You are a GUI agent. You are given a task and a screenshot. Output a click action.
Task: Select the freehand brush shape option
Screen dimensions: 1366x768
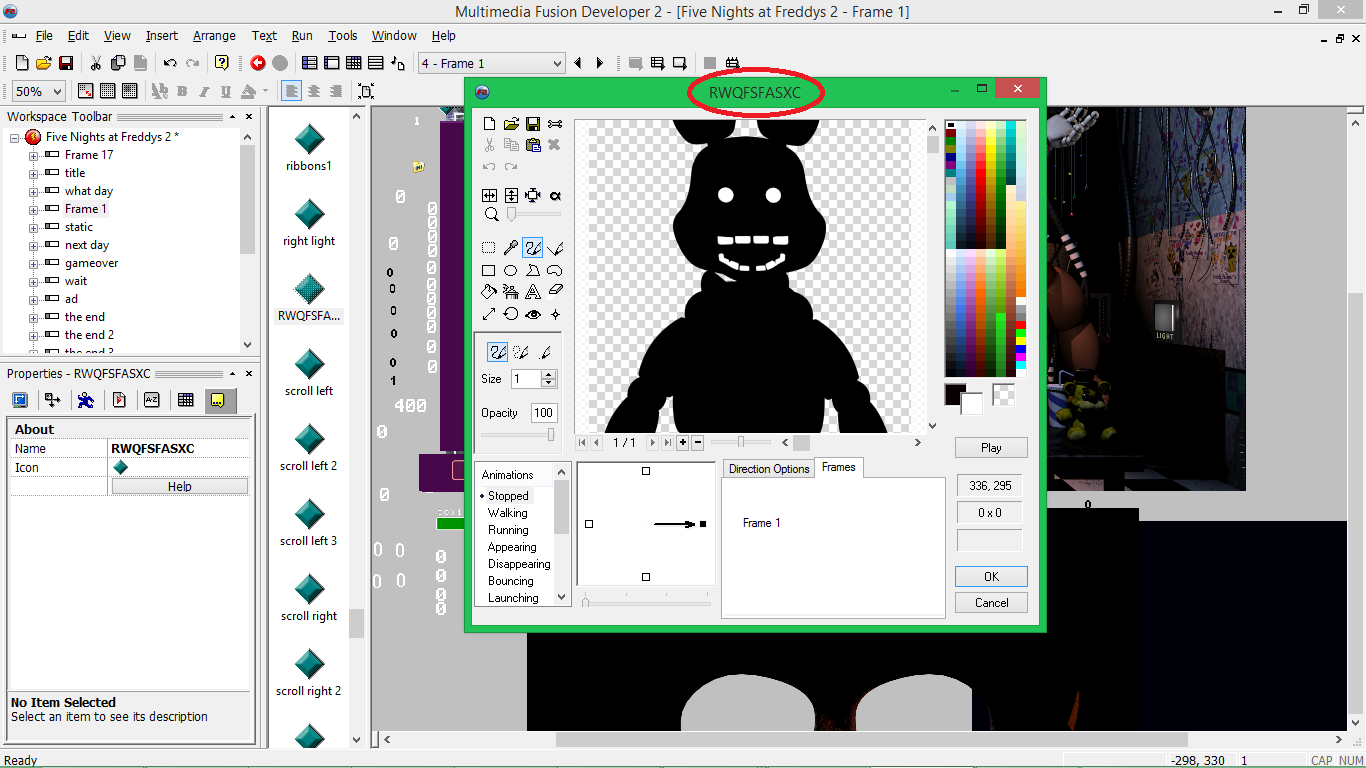pos(497,352)
